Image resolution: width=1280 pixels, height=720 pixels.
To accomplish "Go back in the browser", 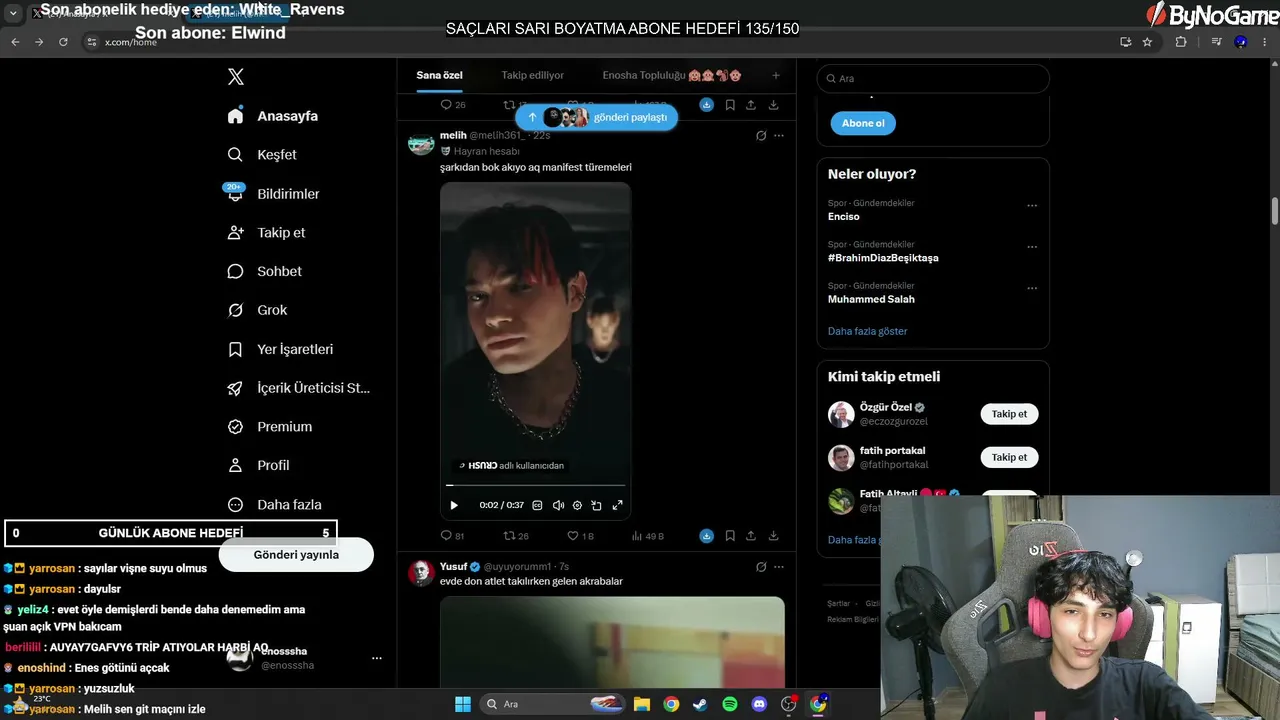I will click(15, 42).
